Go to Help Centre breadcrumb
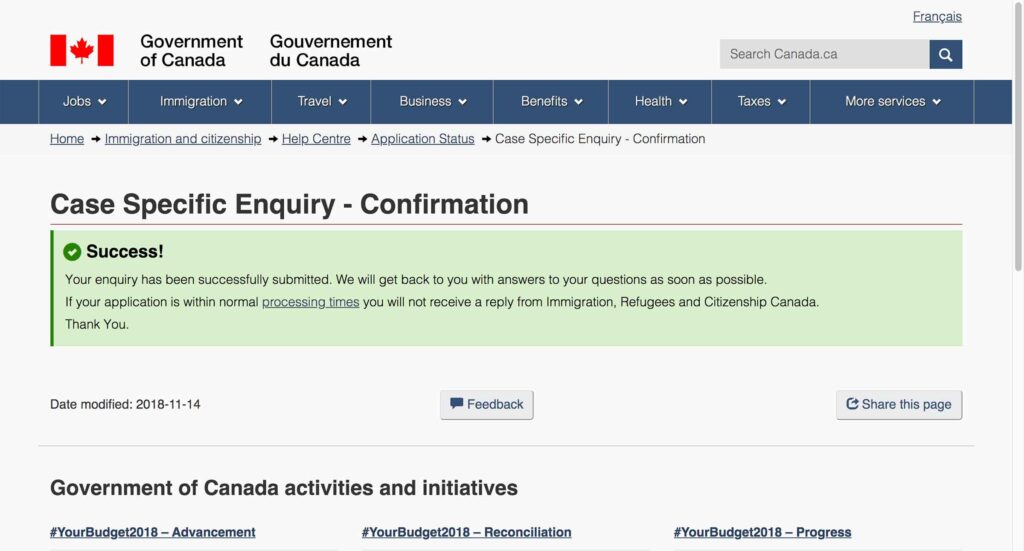The height and width of the screenshot is (551, 1024). click(316, 139)
